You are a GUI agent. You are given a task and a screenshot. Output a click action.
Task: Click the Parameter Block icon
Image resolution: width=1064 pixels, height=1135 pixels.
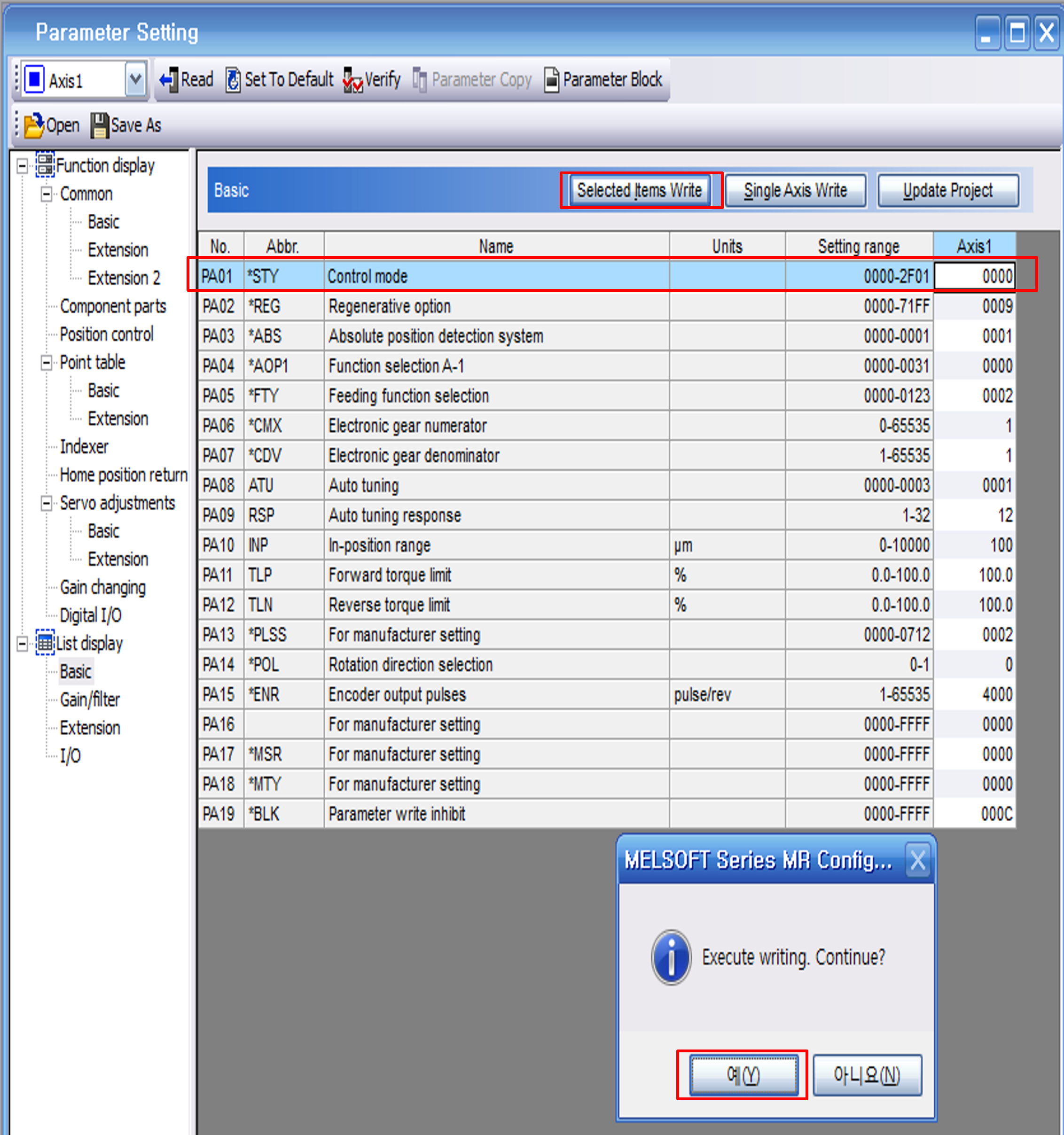pos(552,80)
